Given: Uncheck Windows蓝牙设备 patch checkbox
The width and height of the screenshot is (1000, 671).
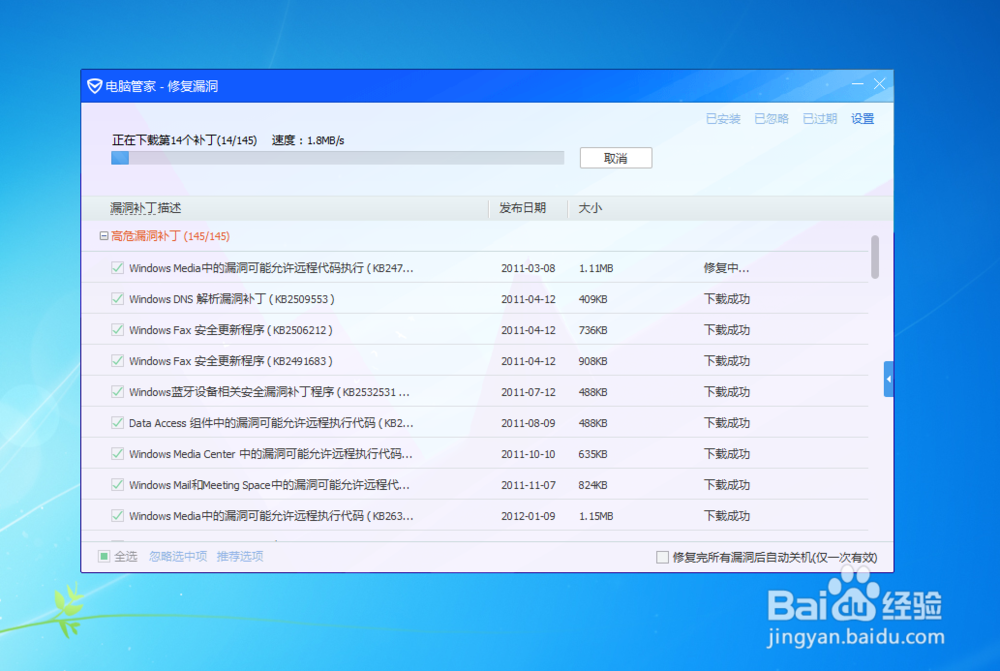Looking at the screenshot, I should click(117, 392).
